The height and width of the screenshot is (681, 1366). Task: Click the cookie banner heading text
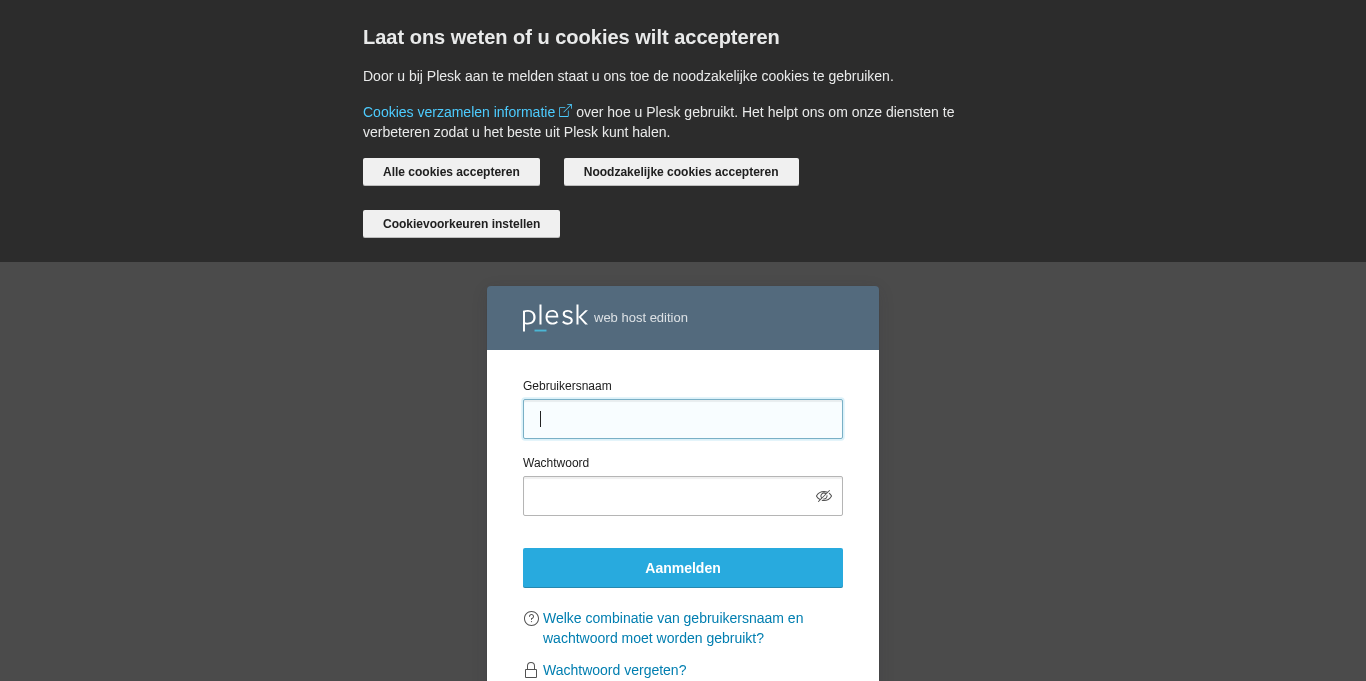[571, 37]
